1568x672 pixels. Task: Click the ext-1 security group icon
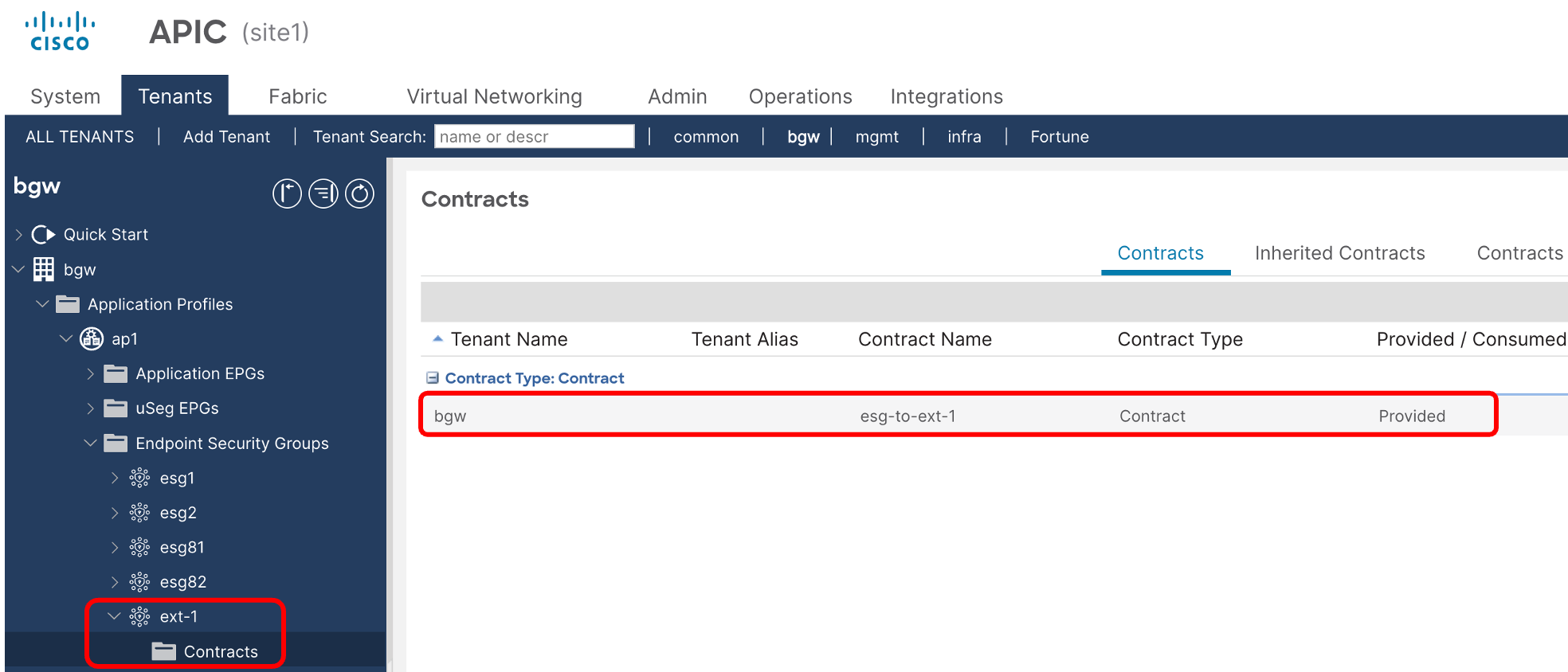pos(139,616)
